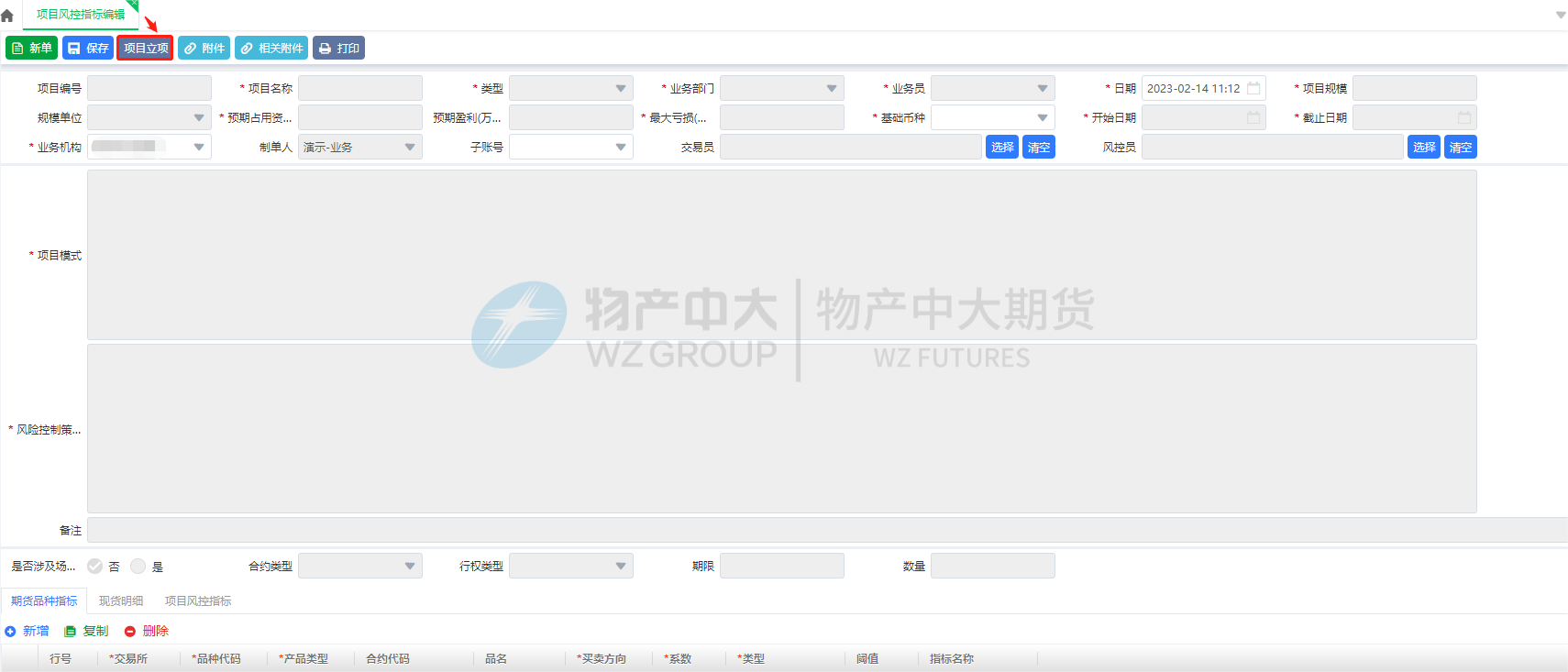Focus the 交易员 input field
The height and width of the screenshot is (672, 1568).
(x=851, y=147)
